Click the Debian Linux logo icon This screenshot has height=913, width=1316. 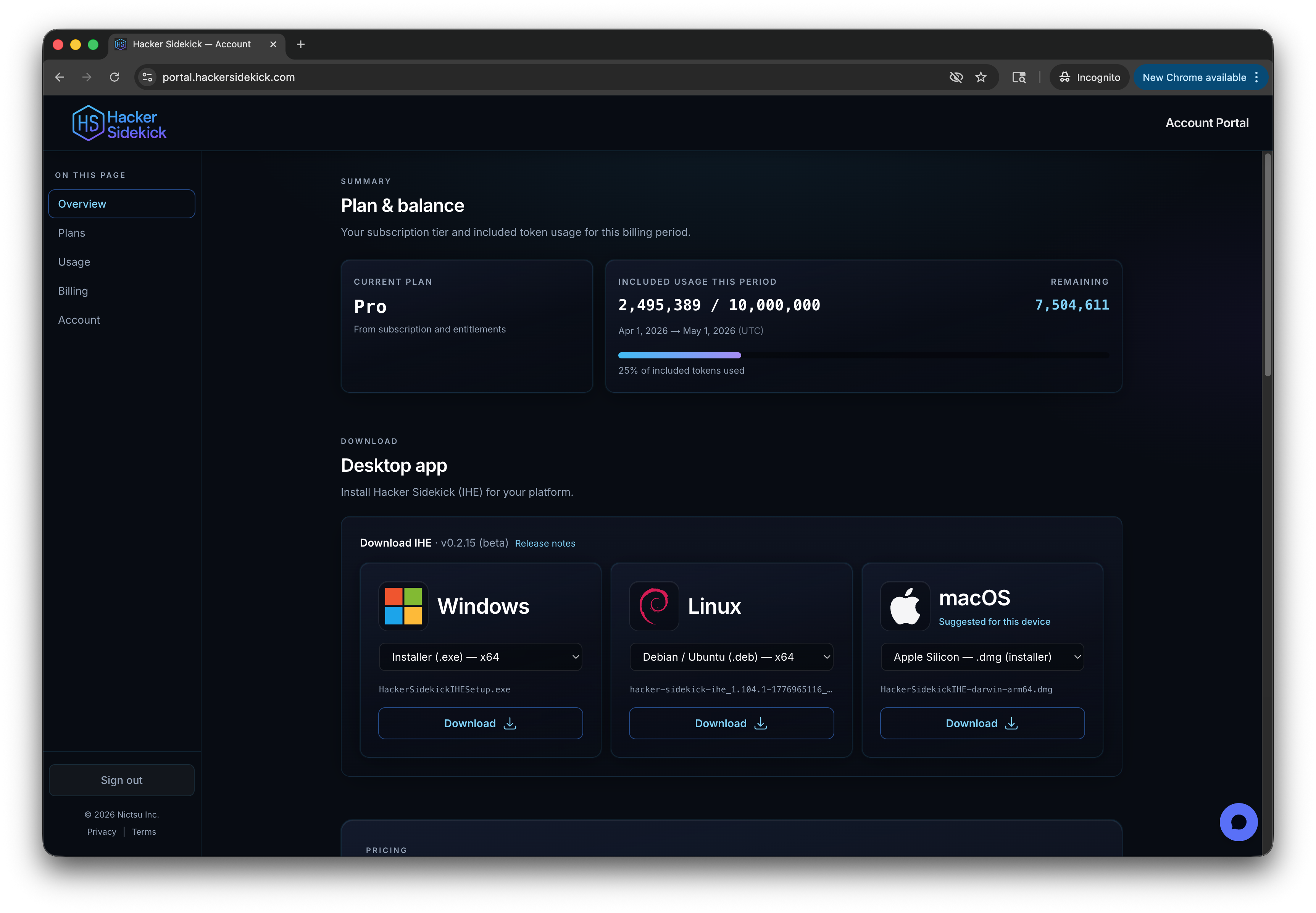point(654,606)
